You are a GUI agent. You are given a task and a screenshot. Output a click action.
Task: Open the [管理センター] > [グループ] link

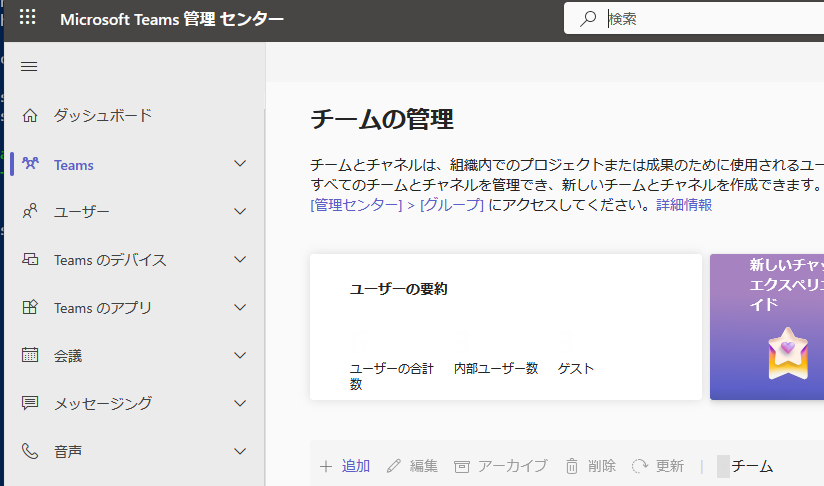coord(397,204)
